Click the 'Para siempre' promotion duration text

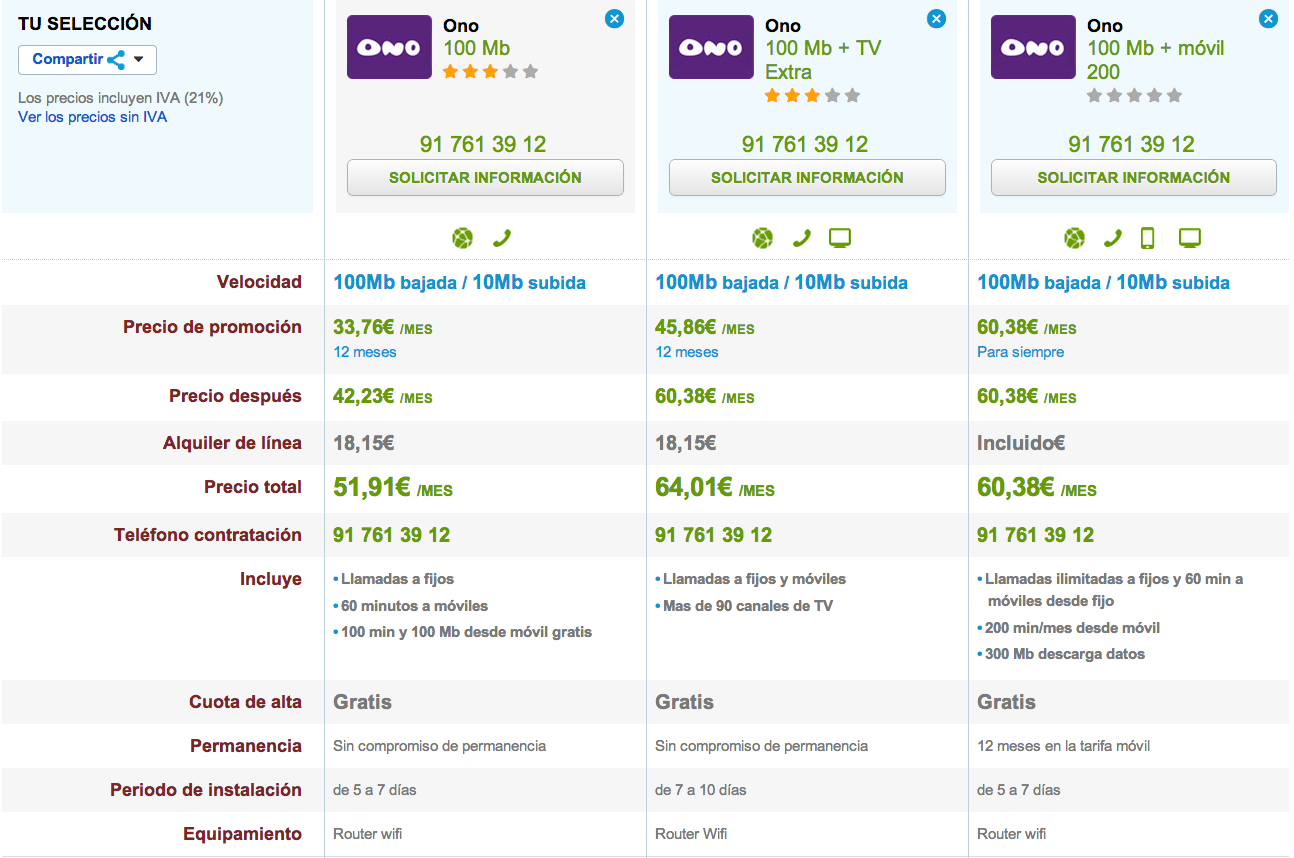(x=1020, y=352)
